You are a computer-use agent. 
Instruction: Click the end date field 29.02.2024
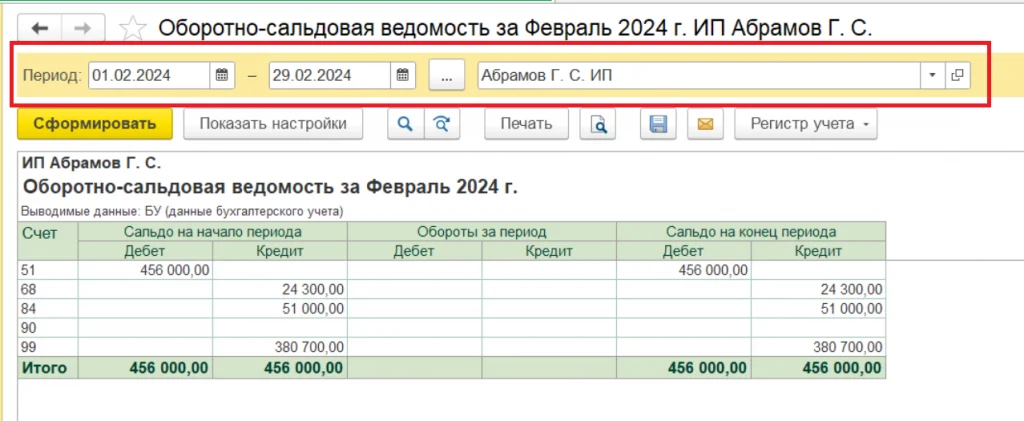click(x=330, y=75)
